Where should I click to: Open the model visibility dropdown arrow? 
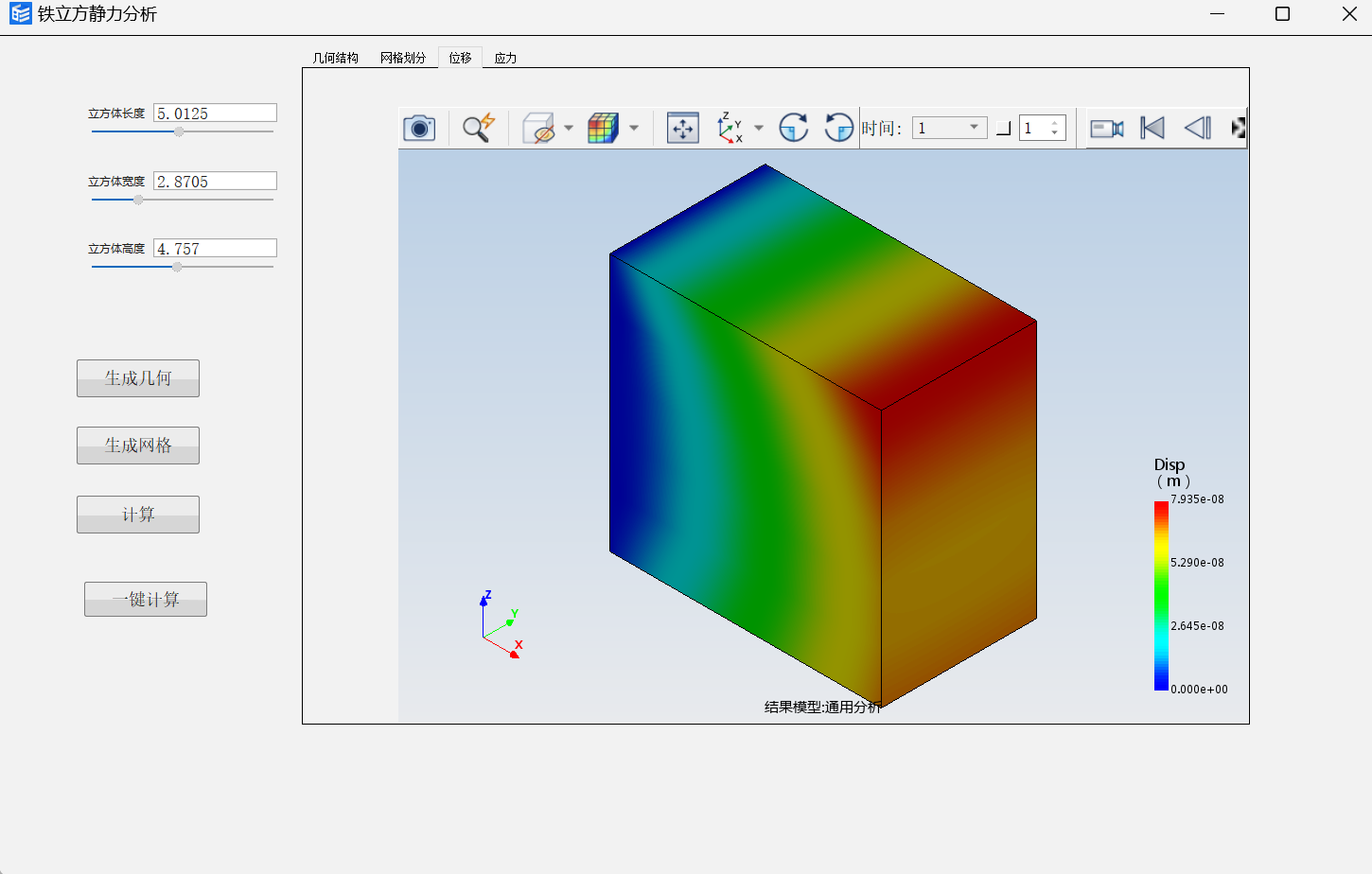569,128
